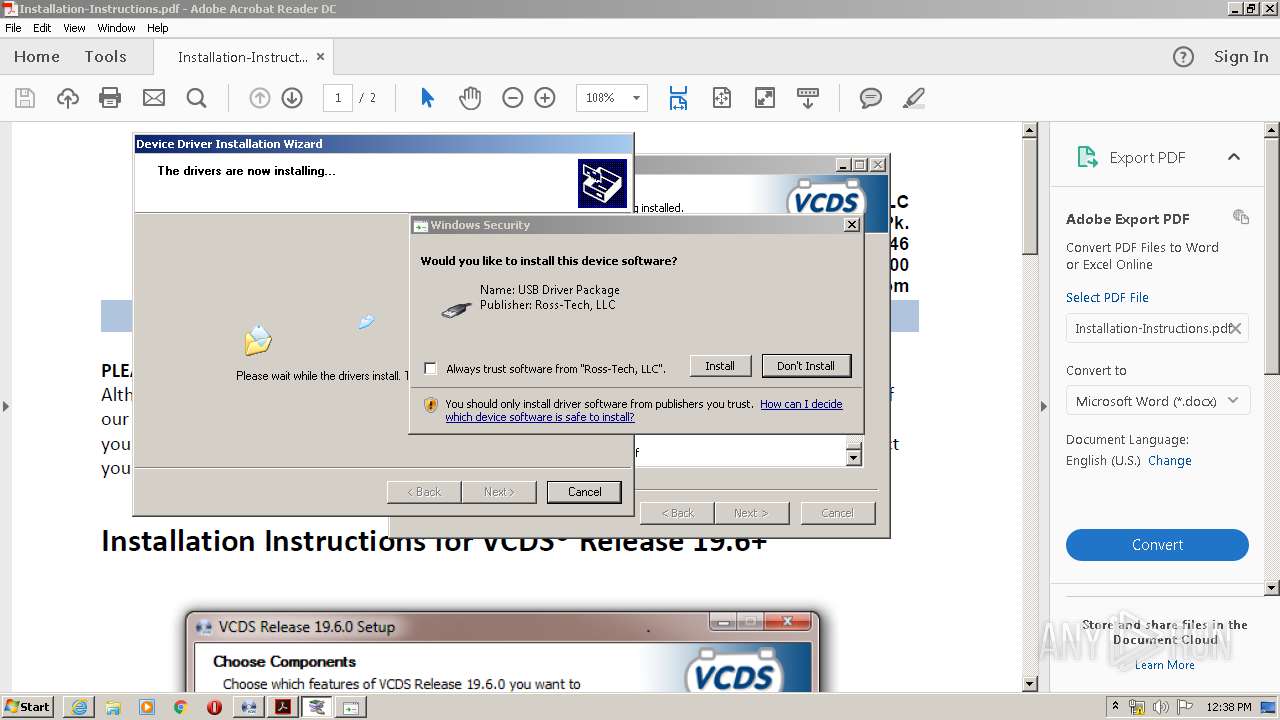Show hidden system tray icons
Viewport: 1280px width, 720px height.
(1116, 707)
